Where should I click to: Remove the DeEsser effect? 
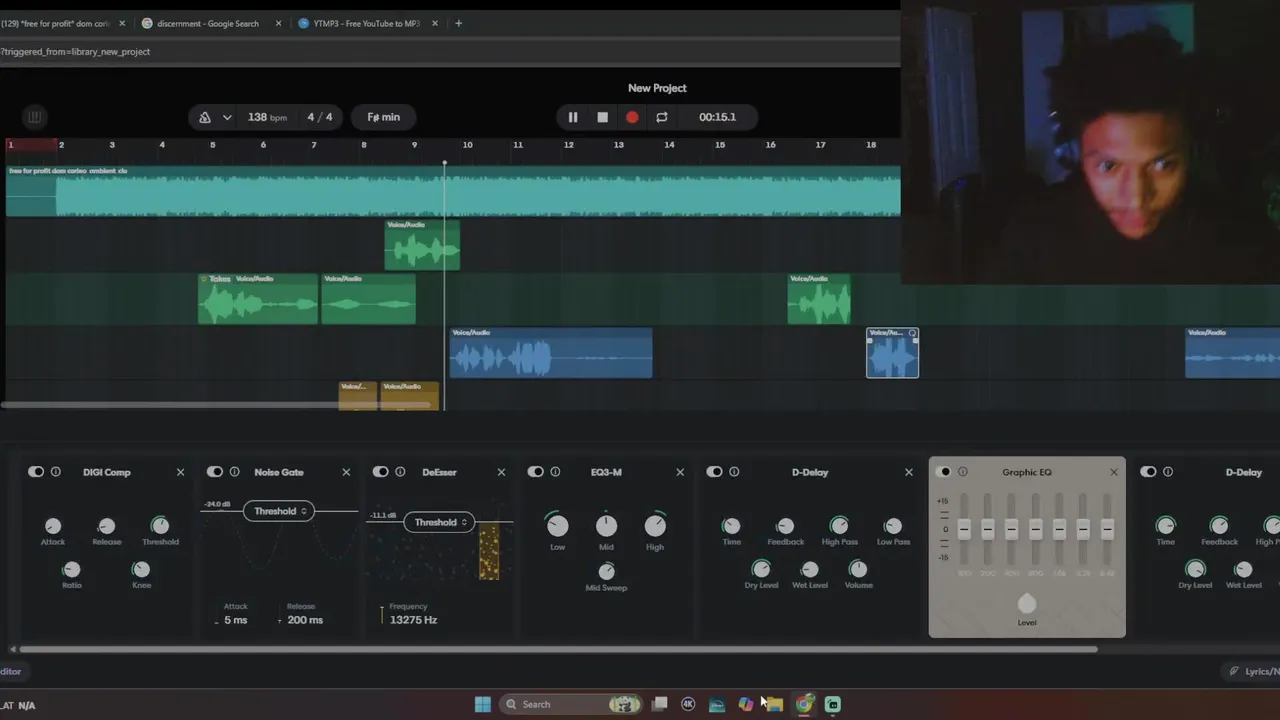501,472
